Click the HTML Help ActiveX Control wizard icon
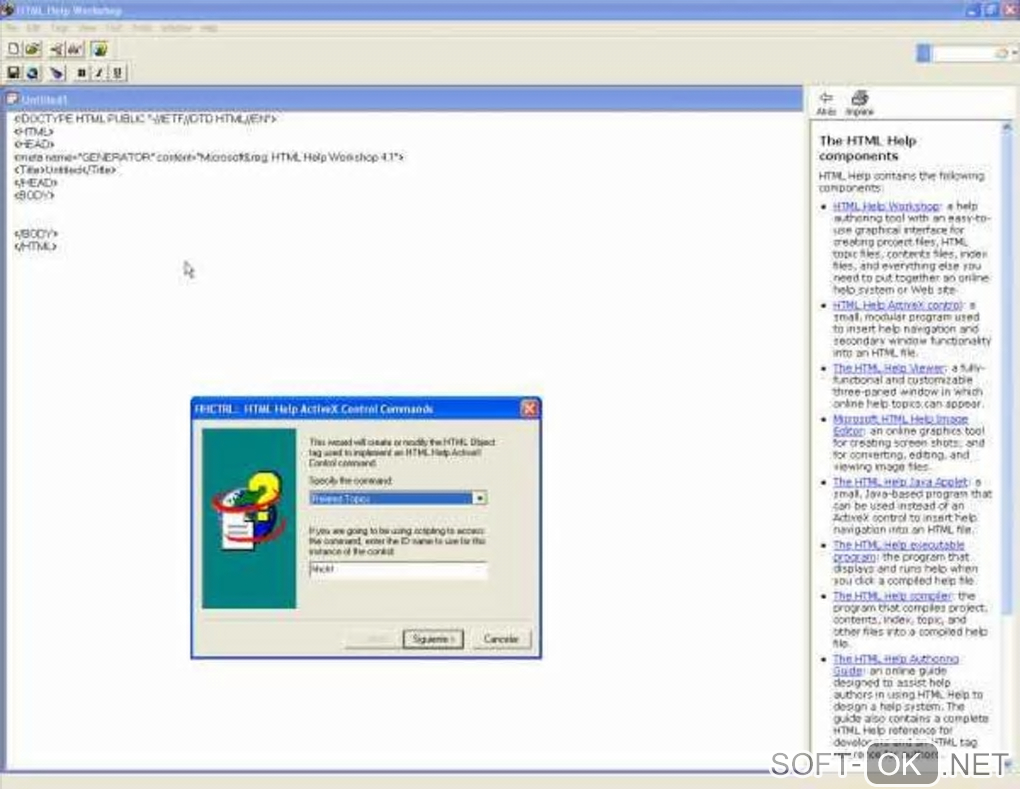The image size is (1020, 789). [100, 49]
